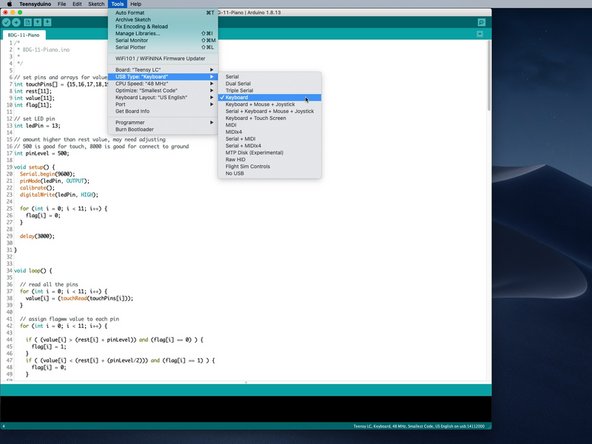Click code line "int ledPin = 13;"
592x444 pixels.
(x=37, y=126)
